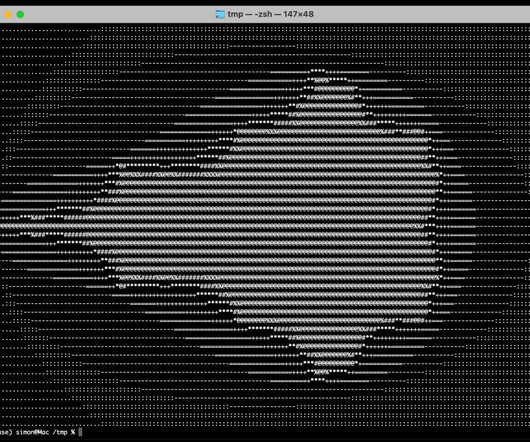Click the shell prompt 'simon@Mac /tmp %'
This screenshot has width=530, height=442.
point(46,432)
